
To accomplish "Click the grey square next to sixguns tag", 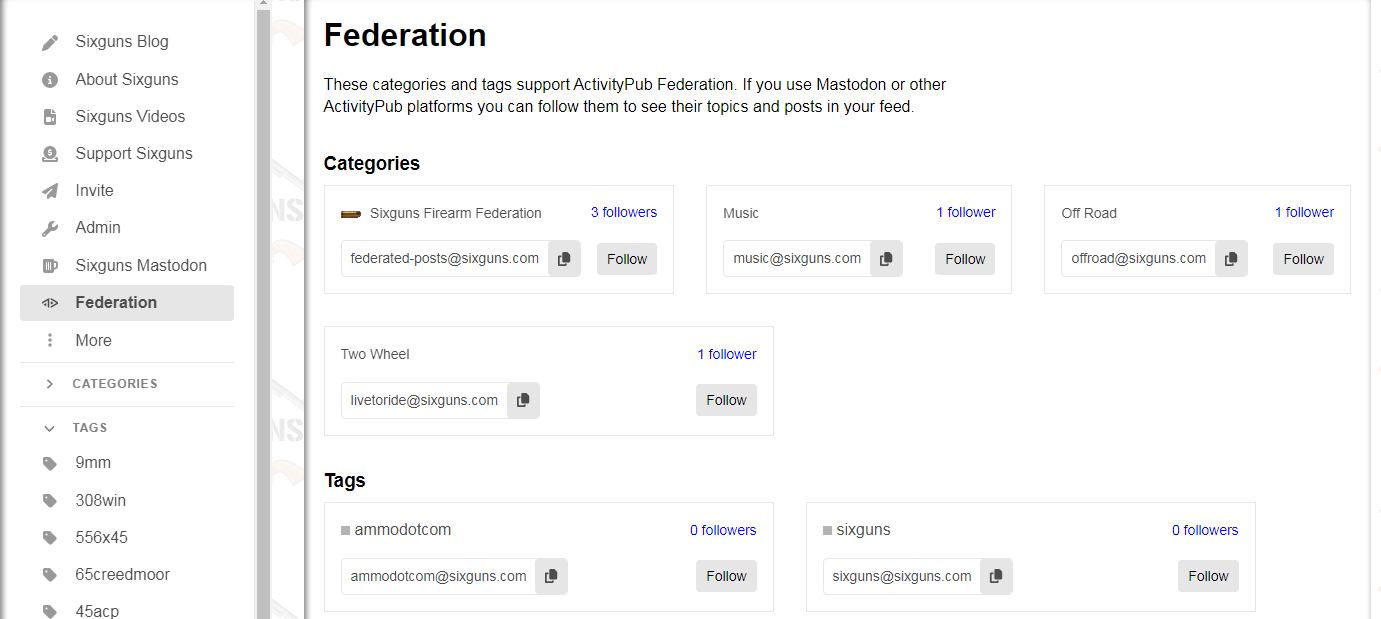I will tap(828, 530).
